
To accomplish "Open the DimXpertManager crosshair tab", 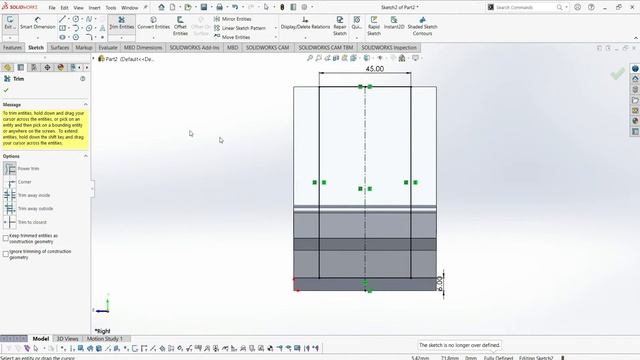I will [x=47, y=67].
